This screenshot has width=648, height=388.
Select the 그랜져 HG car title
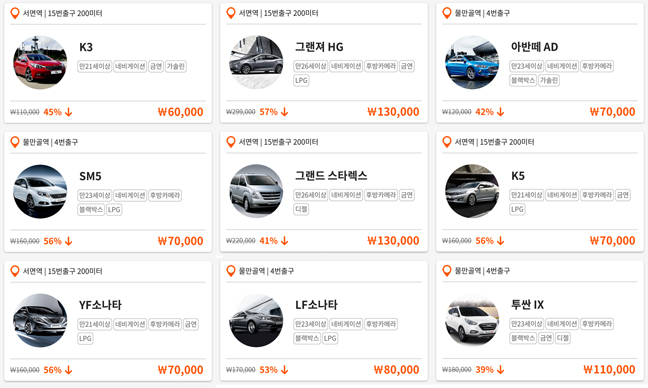point(319,47)
